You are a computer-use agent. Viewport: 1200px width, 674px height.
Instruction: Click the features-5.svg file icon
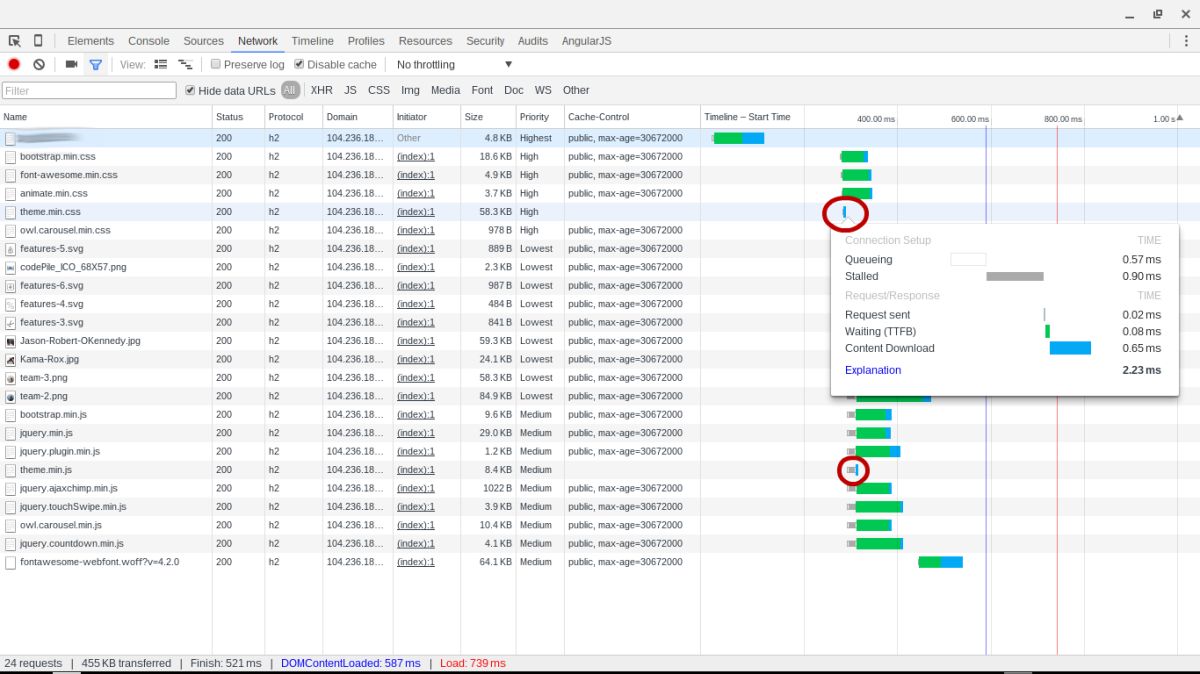(x=10, y=249)
